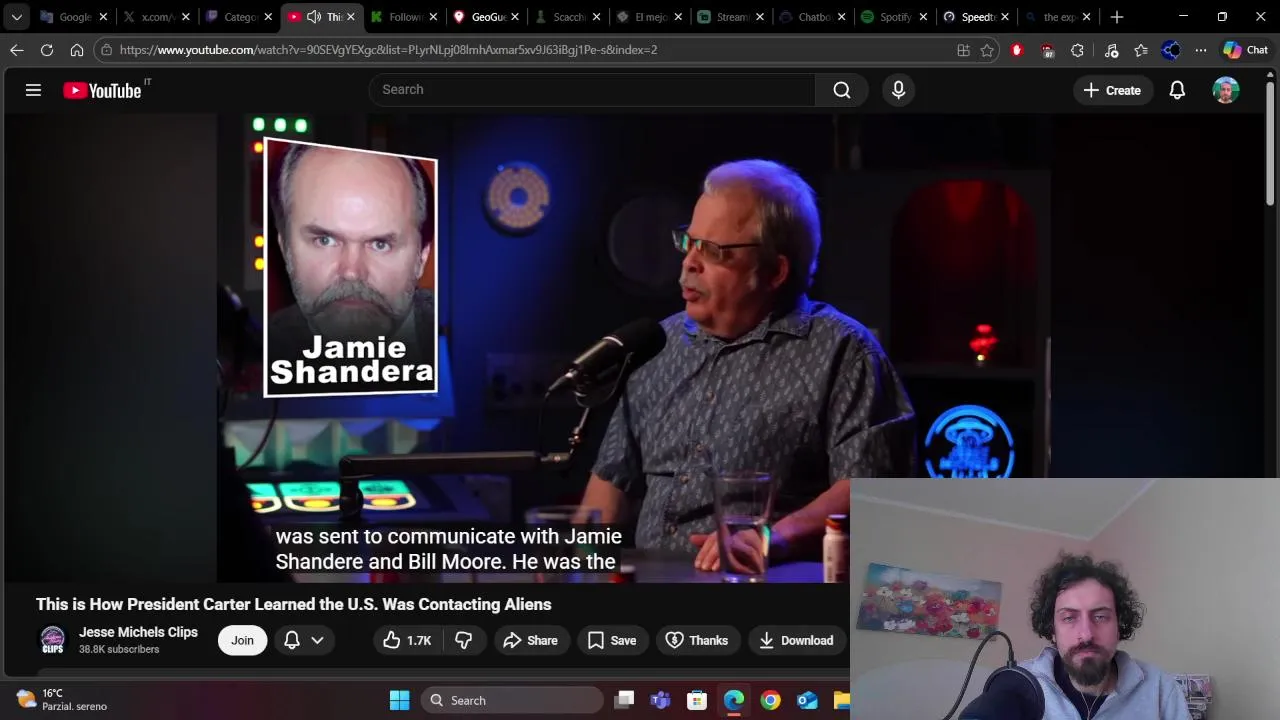
Task: Open a new browser tab
Action: pyautogui.click(x=1117, y=17)
